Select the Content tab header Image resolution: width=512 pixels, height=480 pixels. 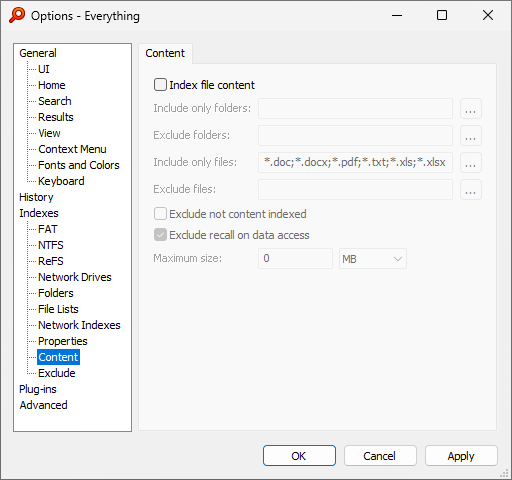click(165, 53)
